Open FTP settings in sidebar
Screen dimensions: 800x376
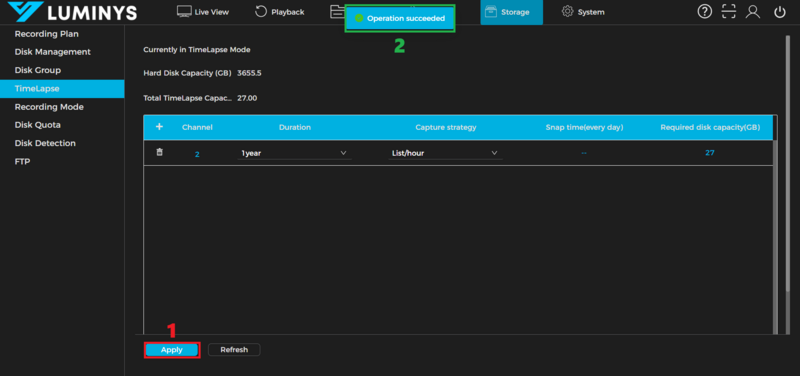coord(22,162)
